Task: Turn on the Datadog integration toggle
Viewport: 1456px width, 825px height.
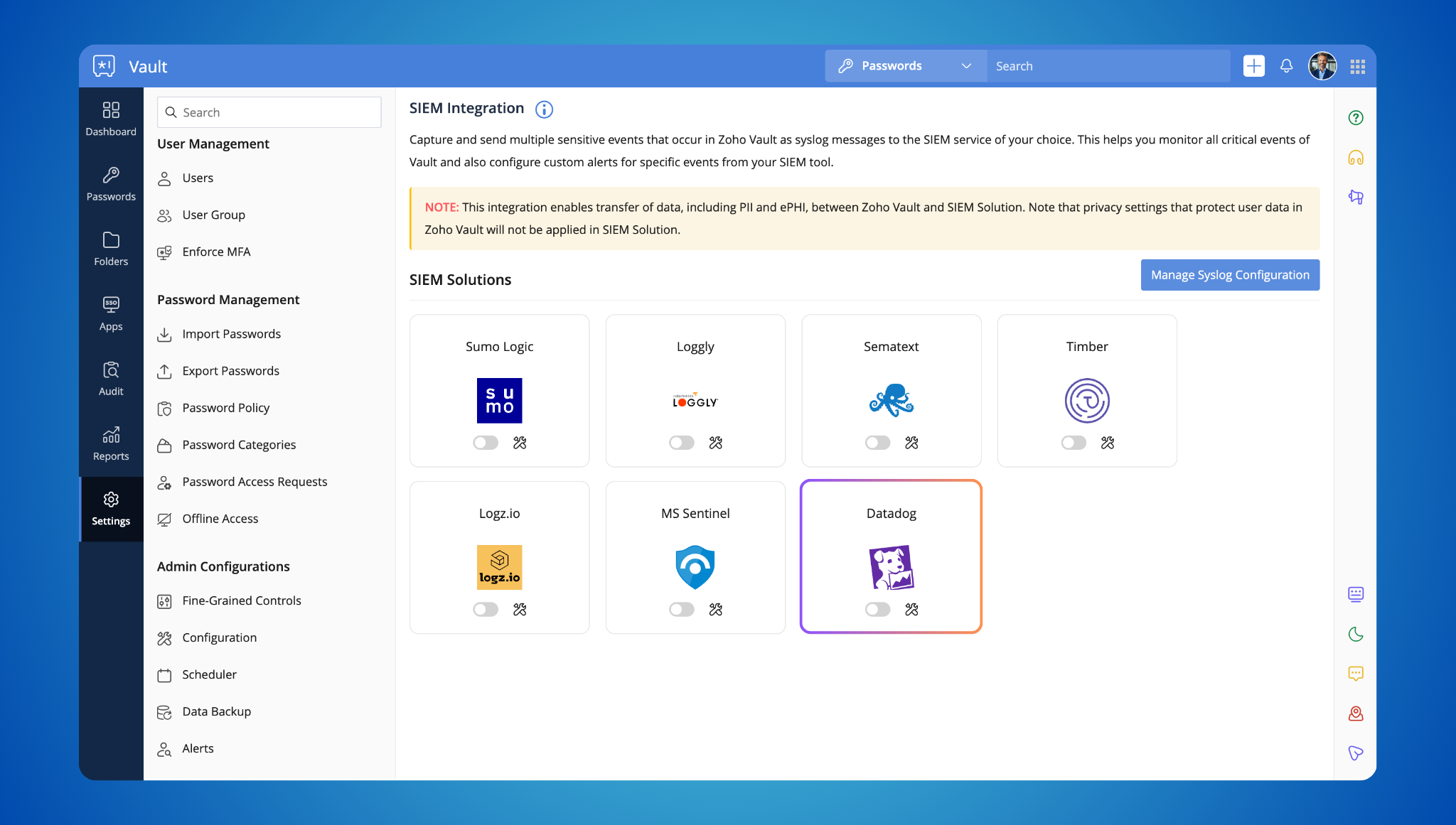Action: tap(877, 610)
